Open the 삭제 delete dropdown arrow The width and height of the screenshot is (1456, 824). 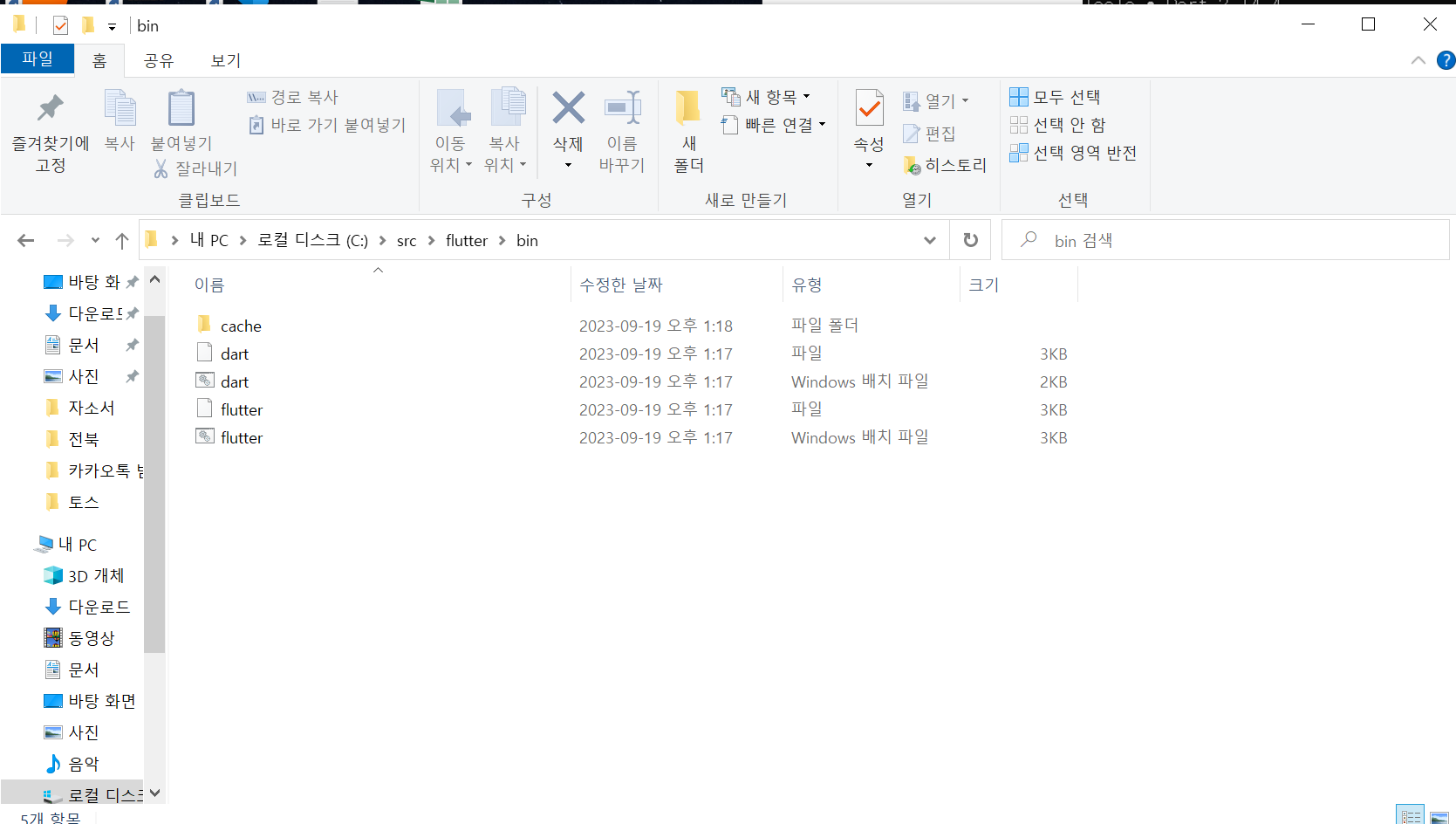568,165
